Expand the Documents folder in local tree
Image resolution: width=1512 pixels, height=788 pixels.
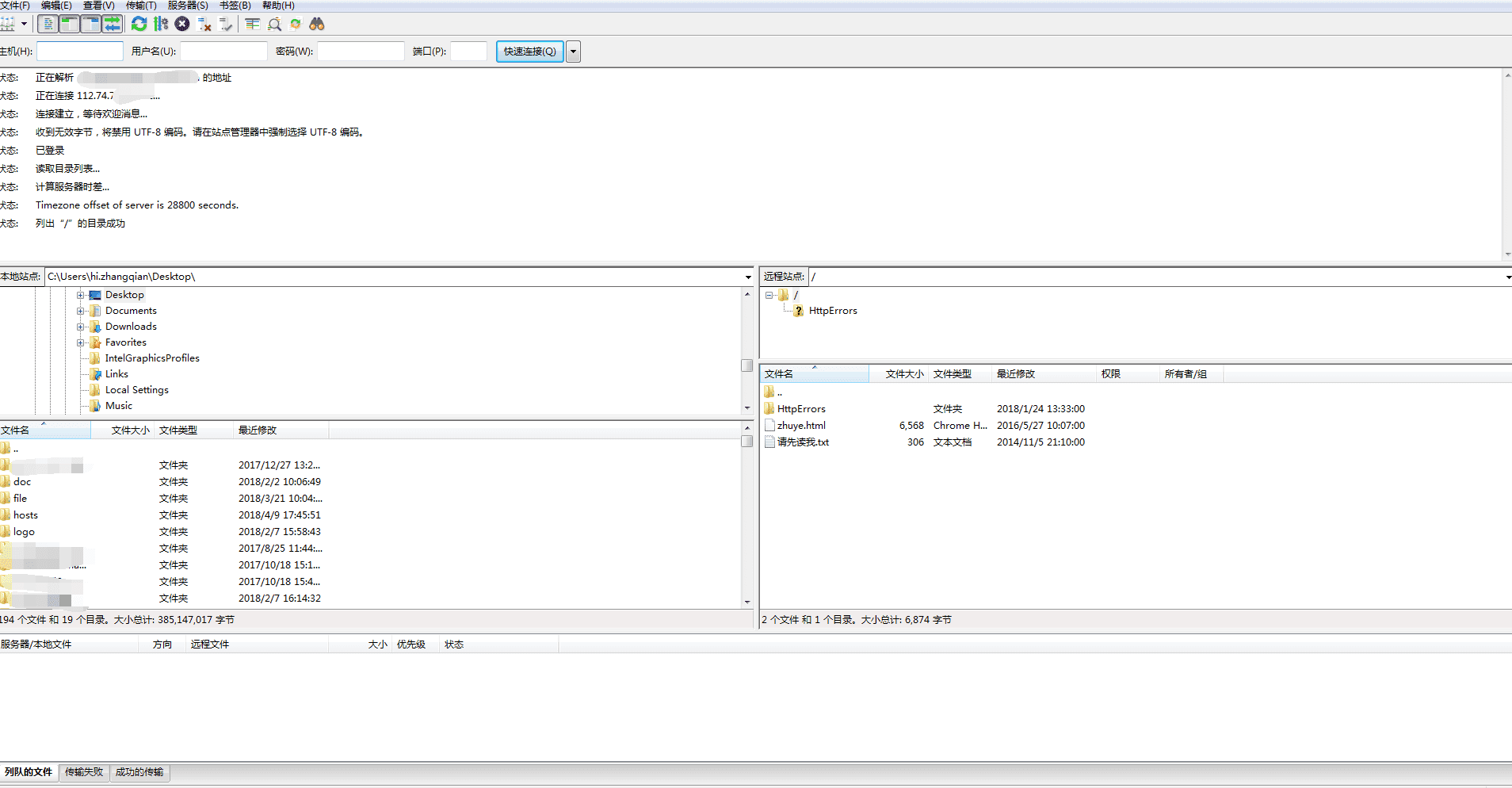[x=80, y=311]
